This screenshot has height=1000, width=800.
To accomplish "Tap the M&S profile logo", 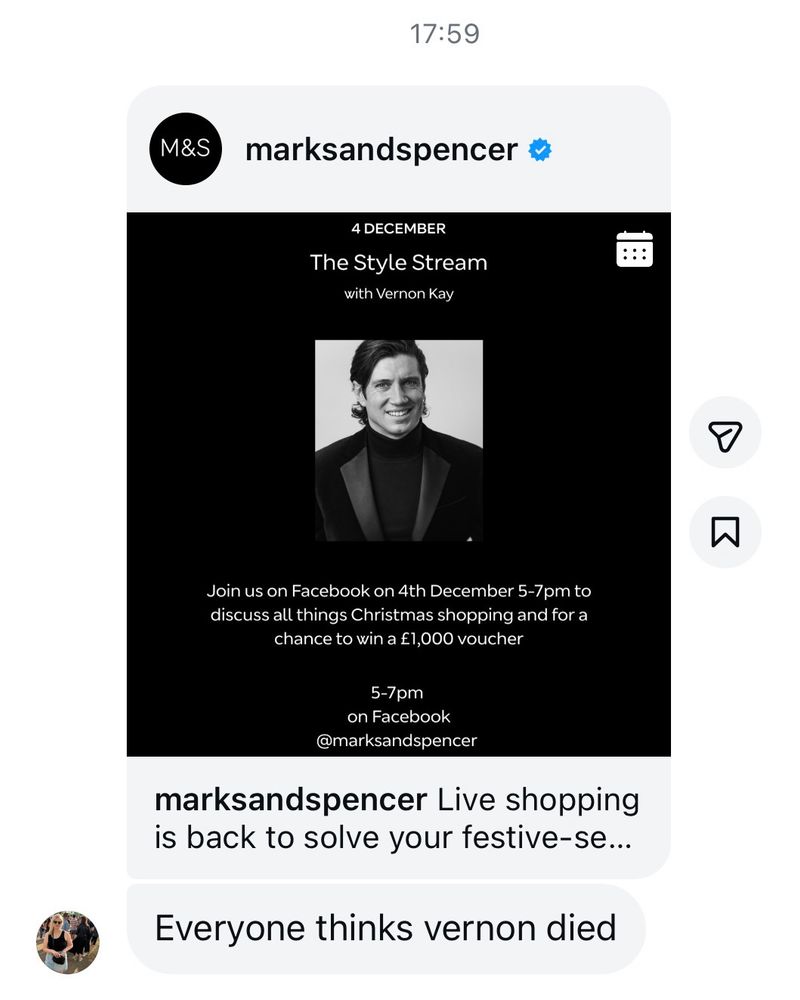I will 185,149.
